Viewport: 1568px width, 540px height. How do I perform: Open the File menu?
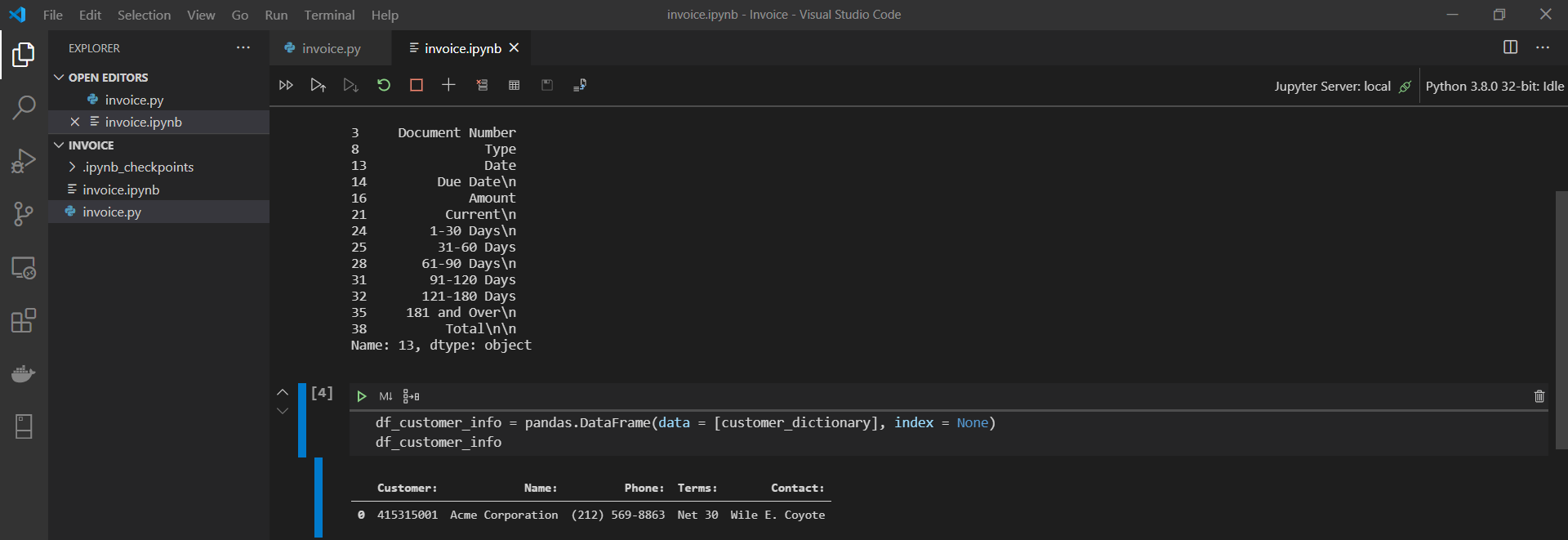click(53, 15)
